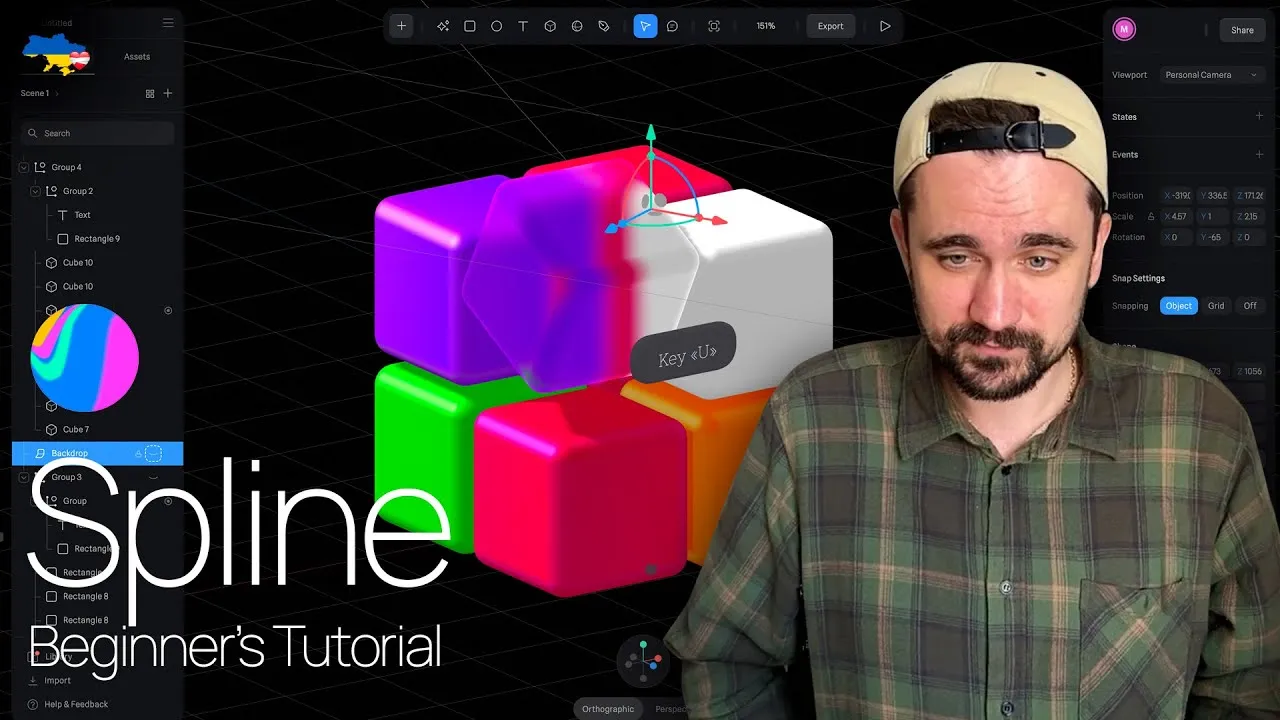Add a new scene with plus icon
Screen dimensions: 1280x720
click(168, 93)
